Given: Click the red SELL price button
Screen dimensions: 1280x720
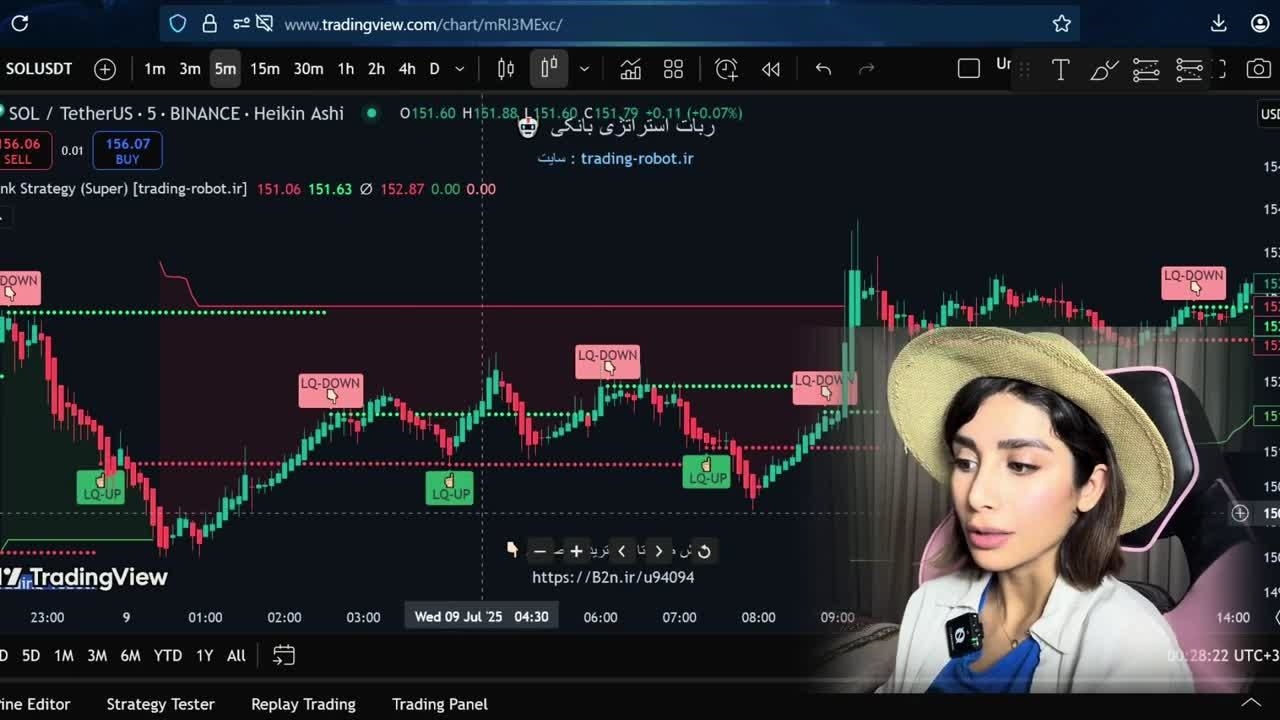Looking at the screenshot, I should coord(19,151).
